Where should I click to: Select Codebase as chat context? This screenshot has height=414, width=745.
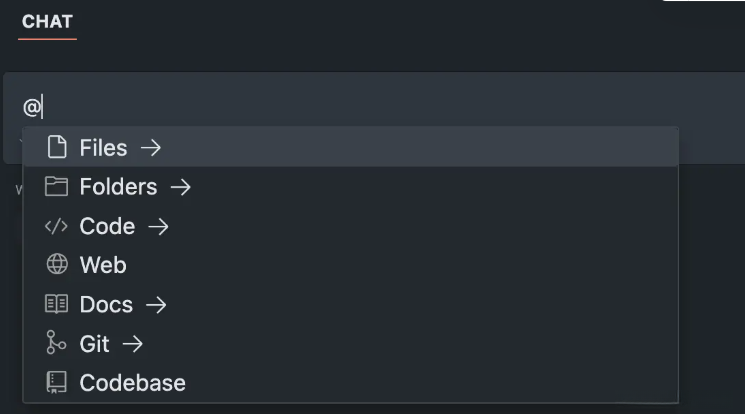pos(132,382)
